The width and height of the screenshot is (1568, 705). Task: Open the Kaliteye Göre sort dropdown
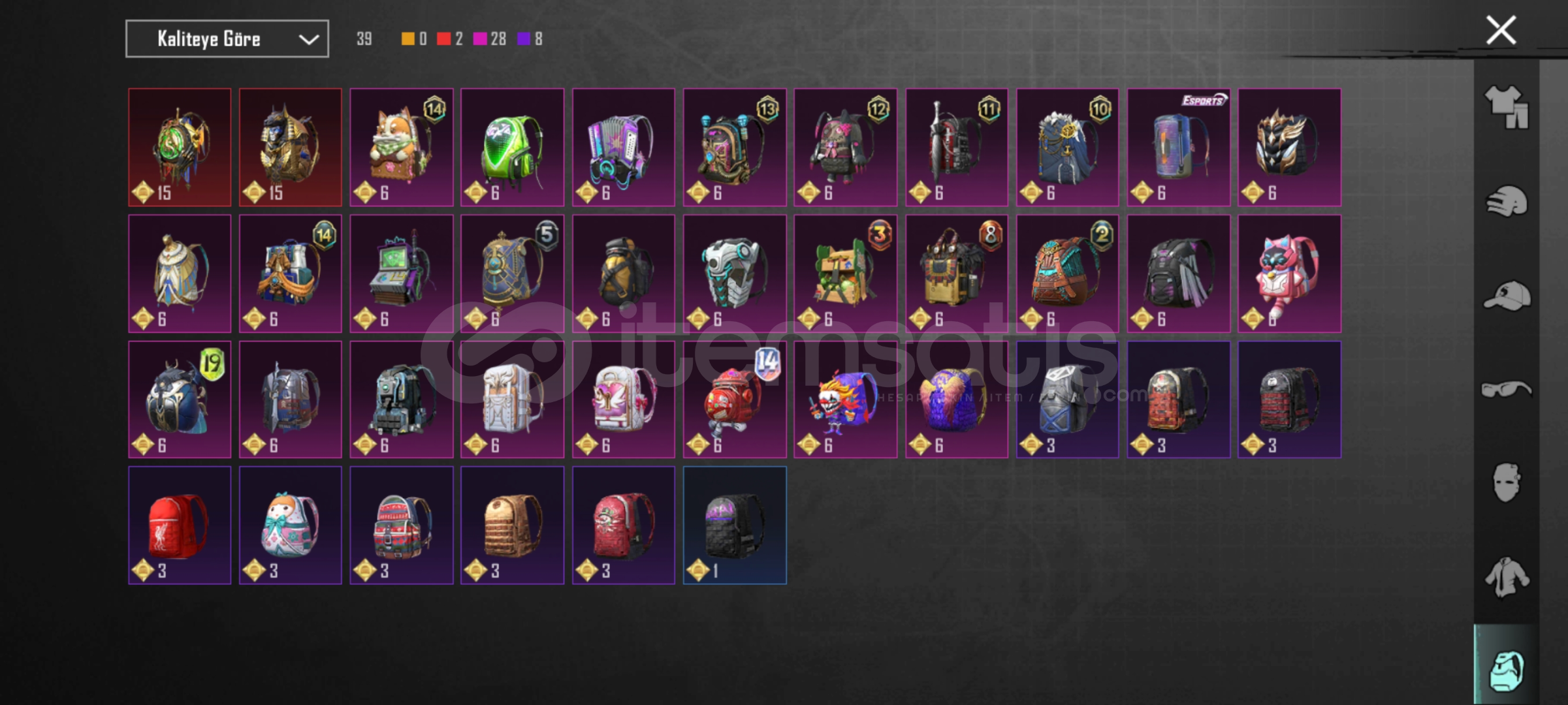point(227,39)
